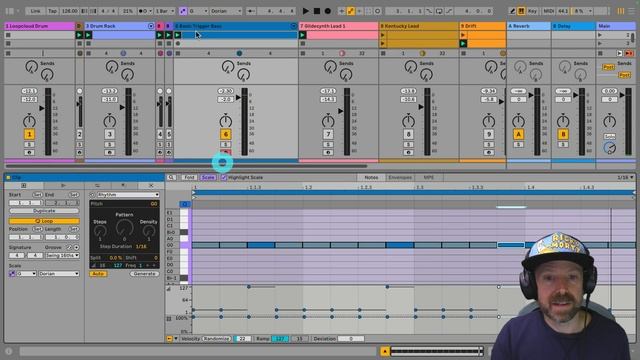Image resolution: width=640 pixels, height=360 pixels.
Task: Toggle the orange clip Loop switch
Action: [x=44, y=221]
